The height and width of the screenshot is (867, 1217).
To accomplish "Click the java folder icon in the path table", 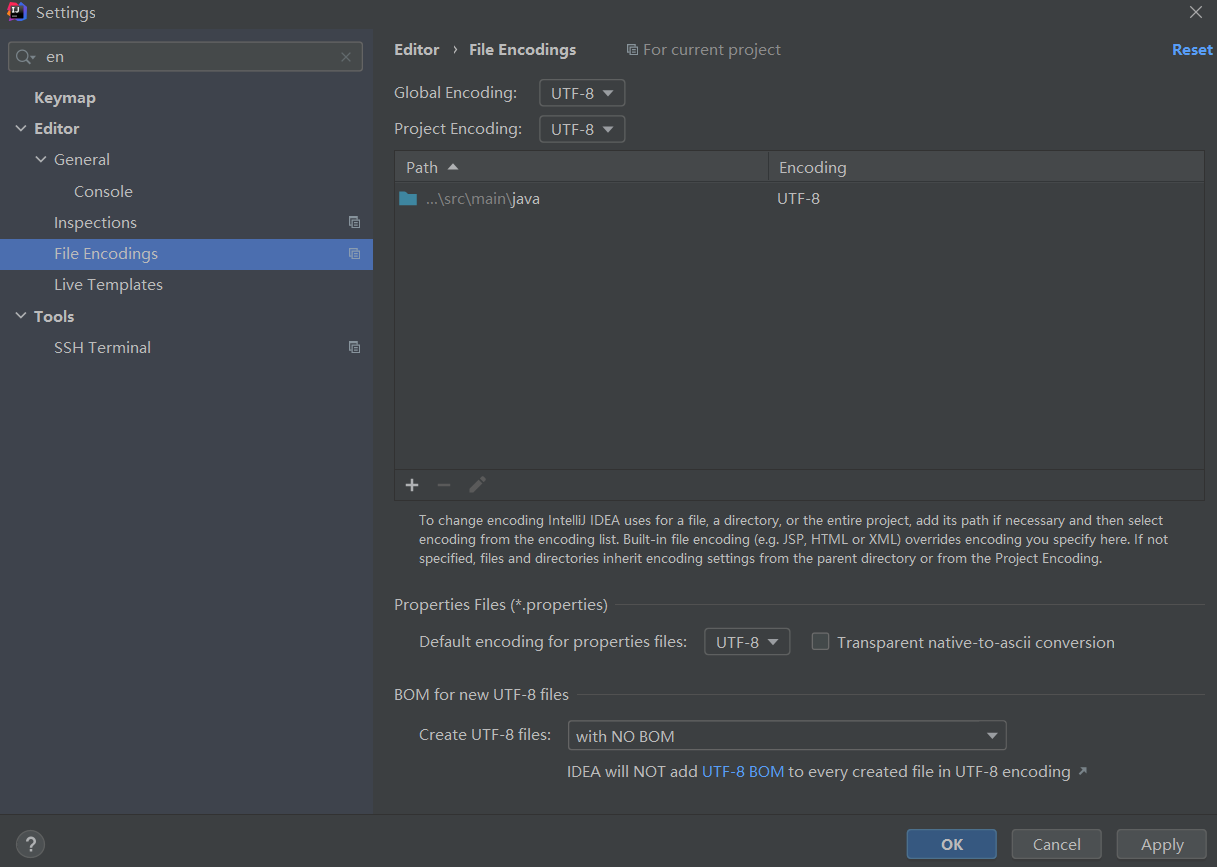I will click(x=408, y=198).
